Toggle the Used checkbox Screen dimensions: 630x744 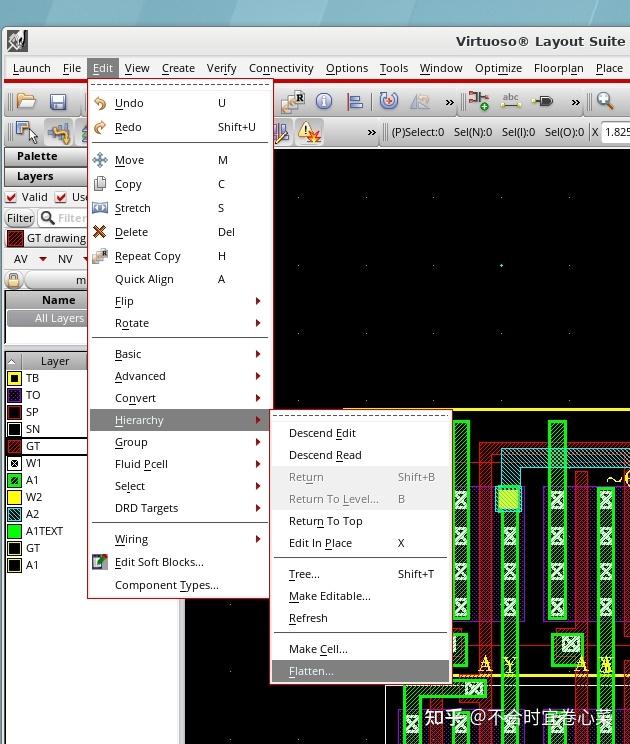[60, 197]
